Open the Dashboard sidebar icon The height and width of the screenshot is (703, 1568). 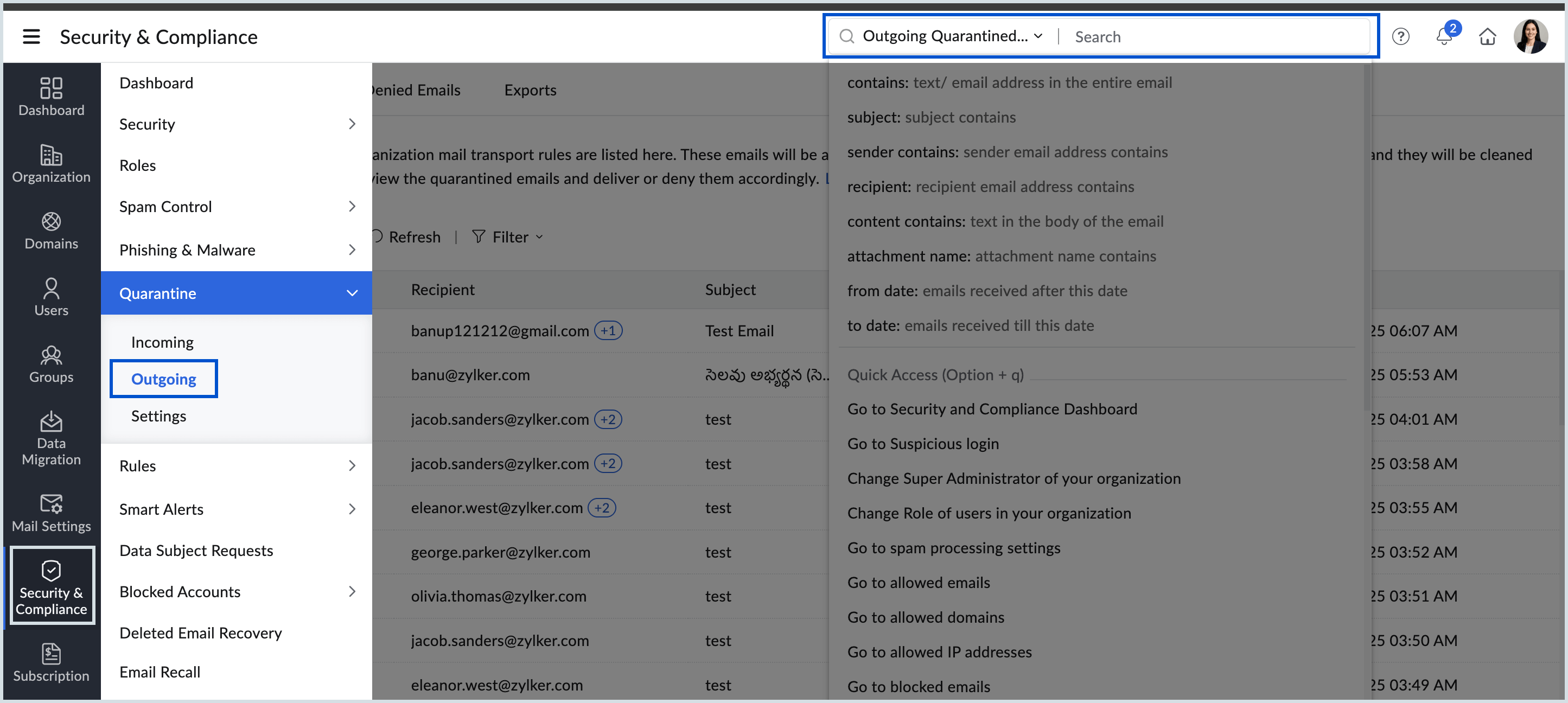(x=51, y=96)
